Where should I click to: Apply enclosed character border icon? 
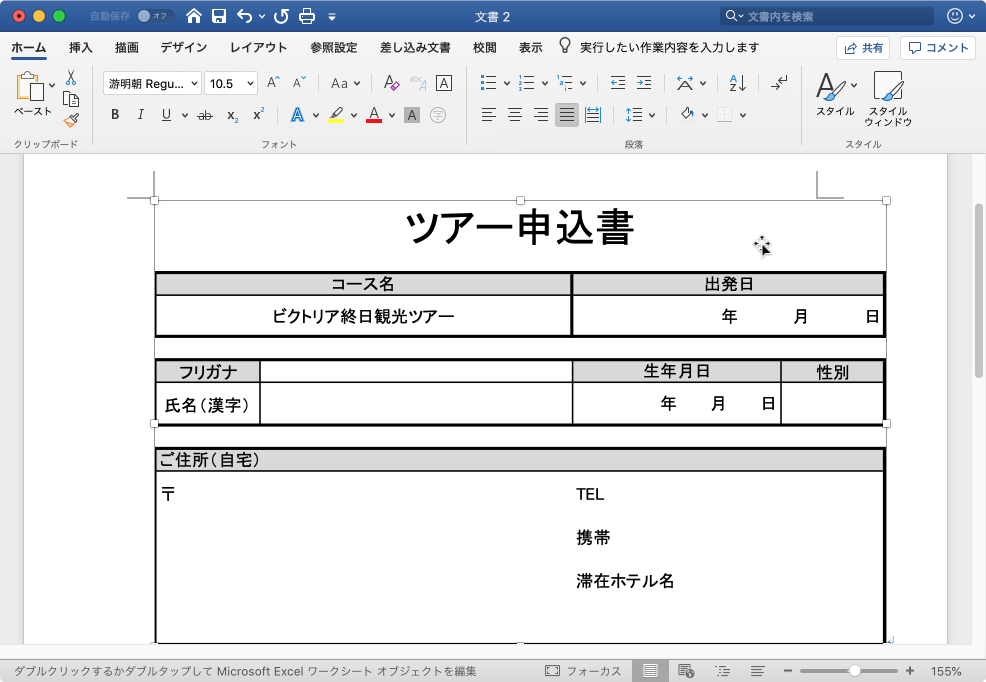coord(444,83)
